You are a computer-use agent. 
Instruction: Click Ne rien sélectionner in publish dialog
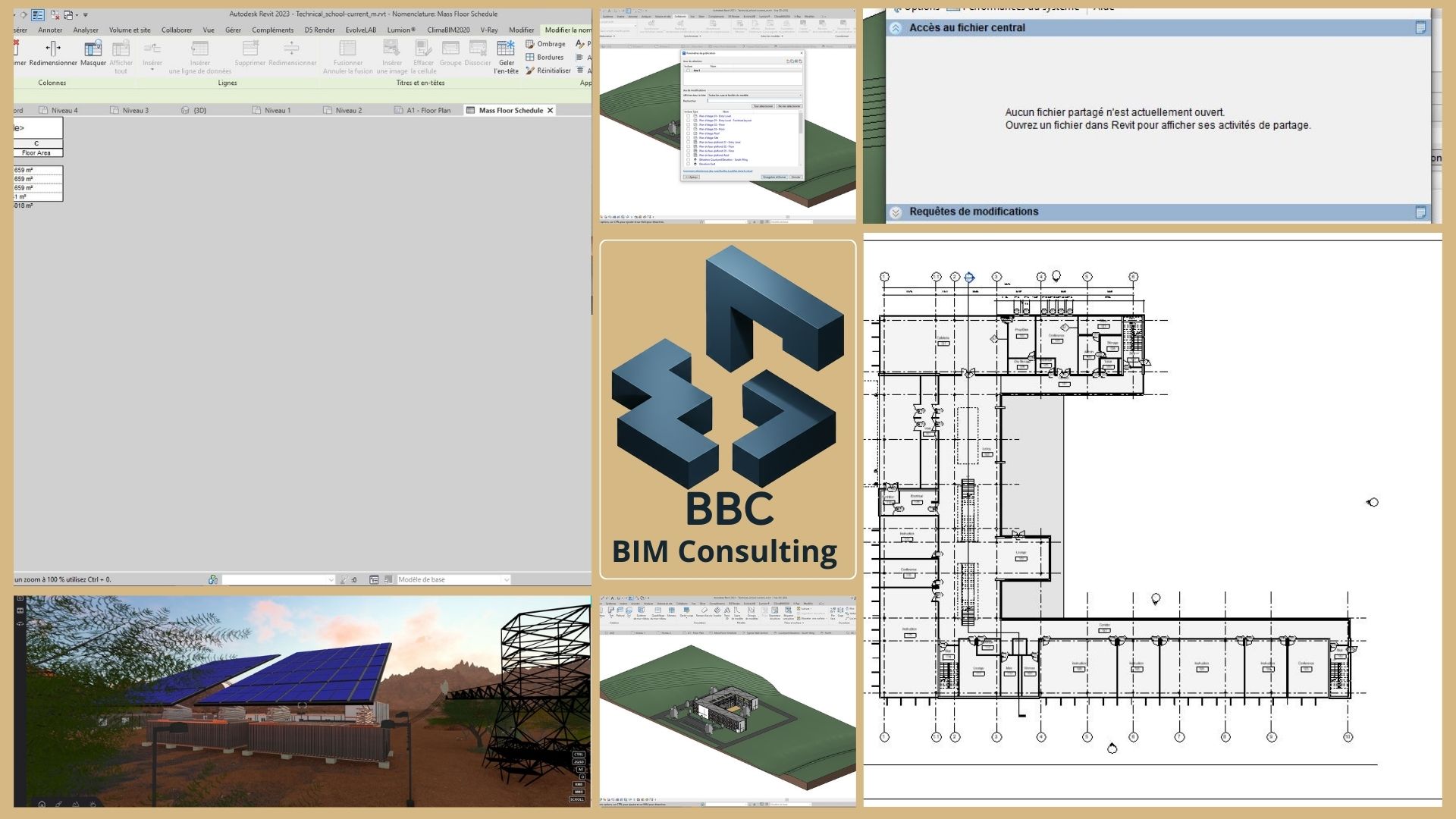pyautogui.click(x=789, y=106)
